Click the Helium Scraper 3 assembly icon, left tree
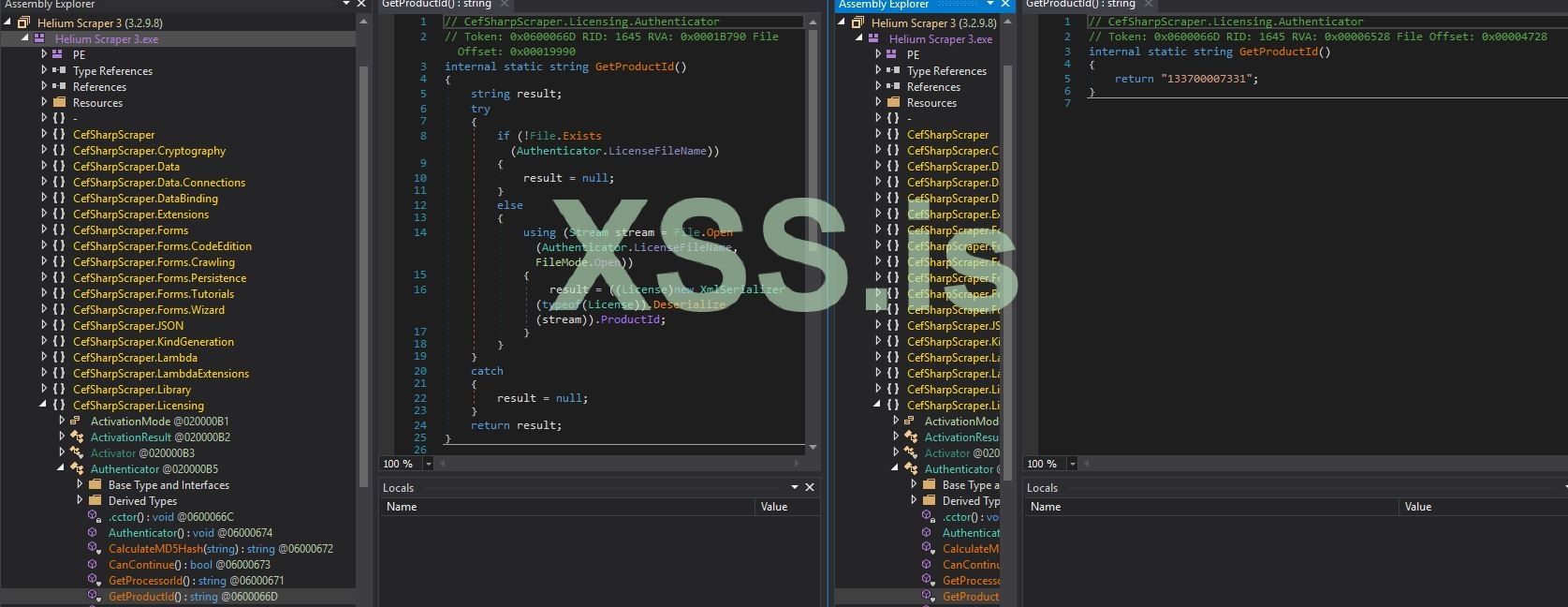 tap(23, 22)
